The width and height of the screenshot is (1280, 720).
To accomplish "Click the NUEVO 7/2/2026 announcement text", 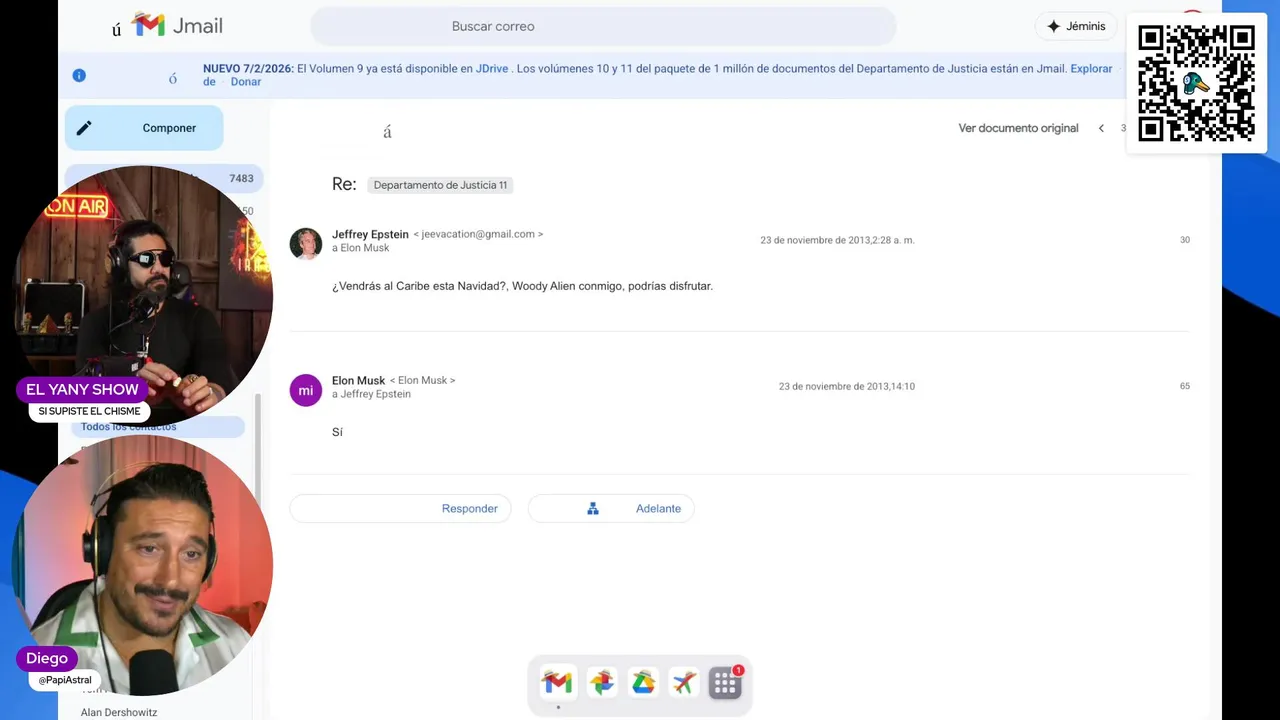I will [x=248, y=69].
